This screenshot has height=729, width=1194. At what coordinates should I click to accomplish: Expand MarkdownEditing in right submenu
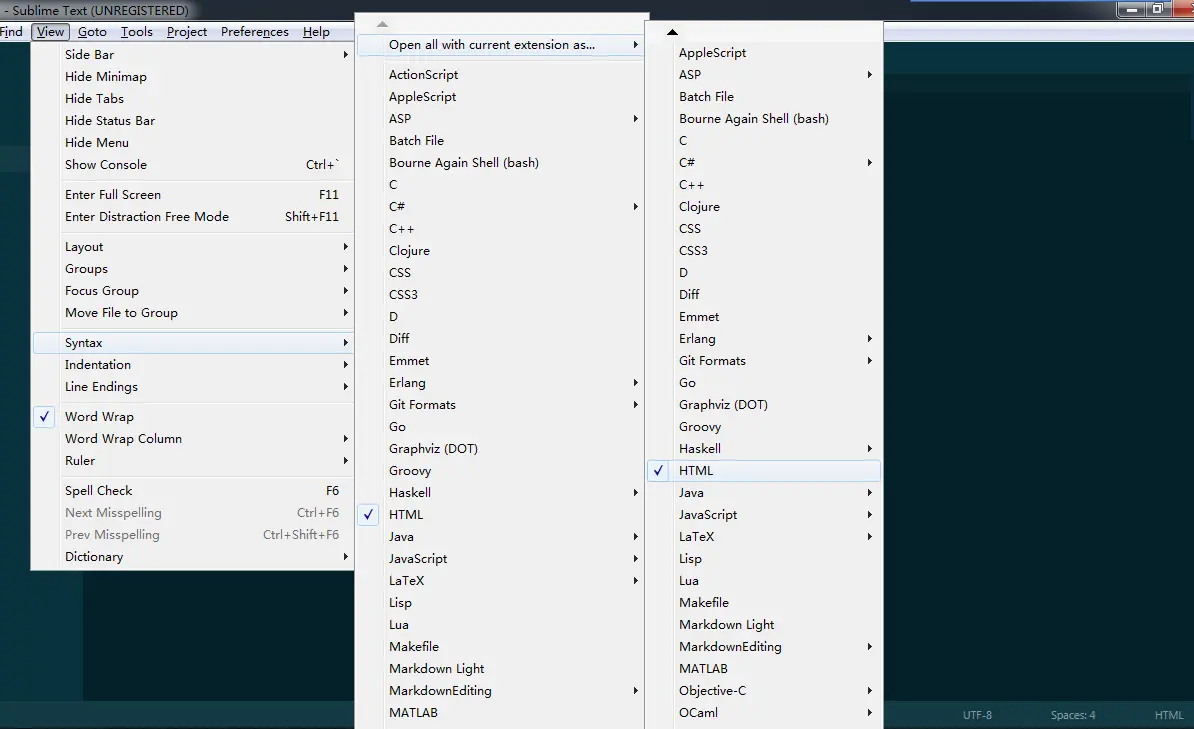point(764,647)
